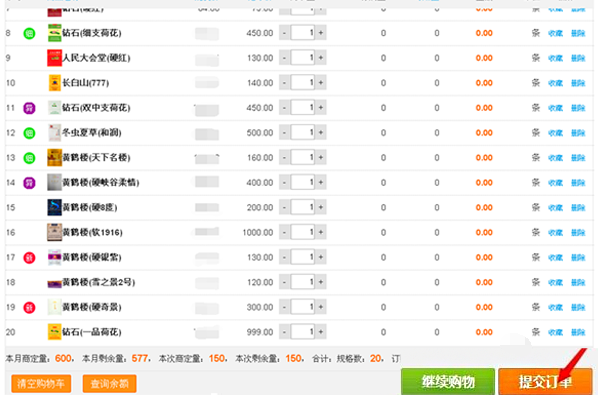Click the green badge icon on row 8
The image size is (598, 395).
coord(29,33)
